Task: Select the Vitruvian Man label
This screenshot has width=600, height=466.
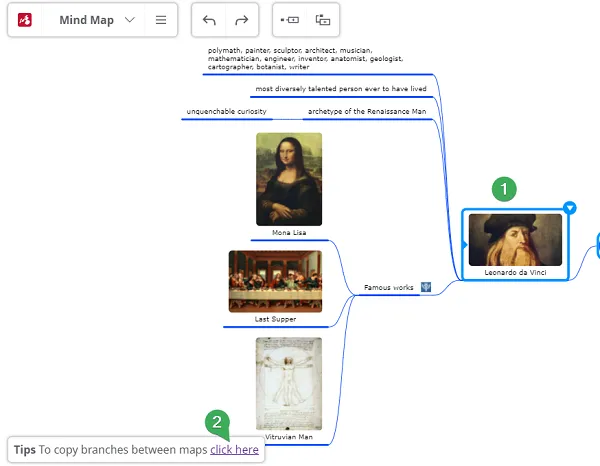Action: point(289,437)
